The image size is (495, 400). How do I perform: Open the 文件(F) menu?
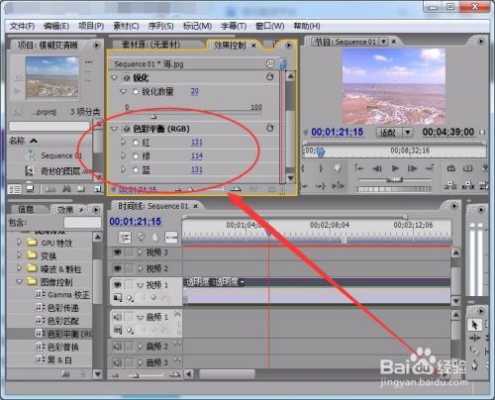22,26
